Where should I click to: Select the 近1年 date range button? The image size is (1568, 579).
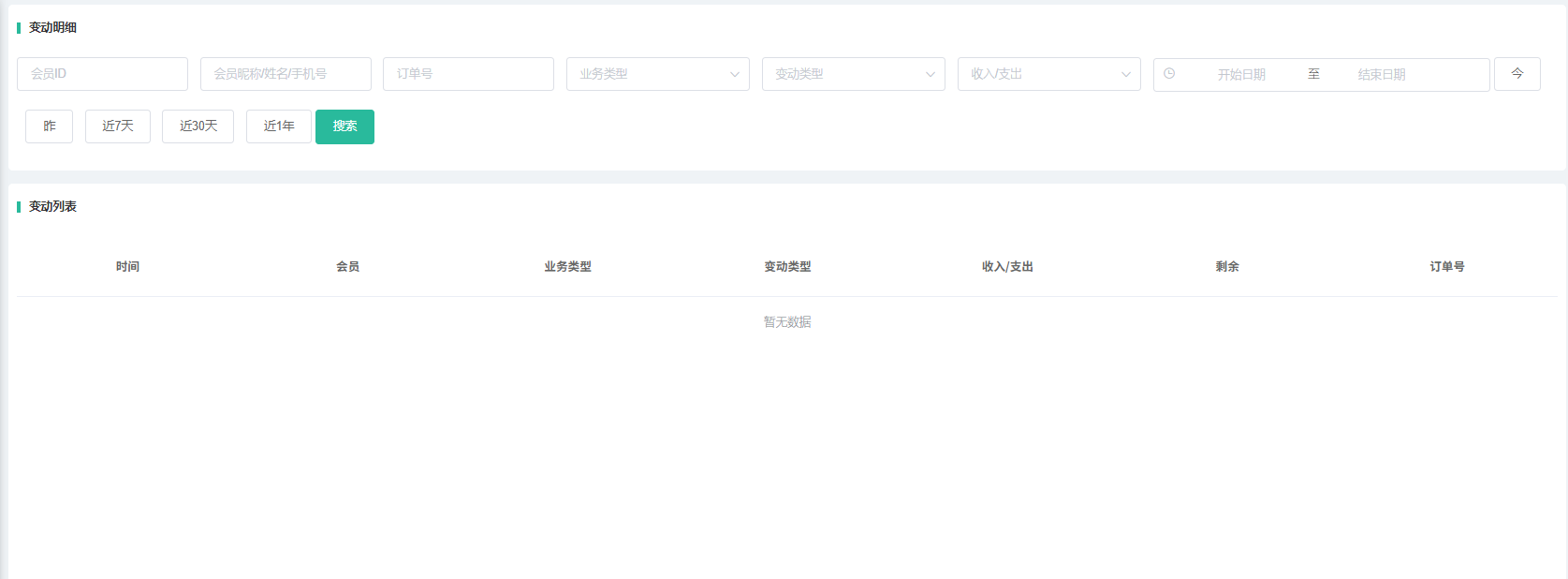[278, 126]
